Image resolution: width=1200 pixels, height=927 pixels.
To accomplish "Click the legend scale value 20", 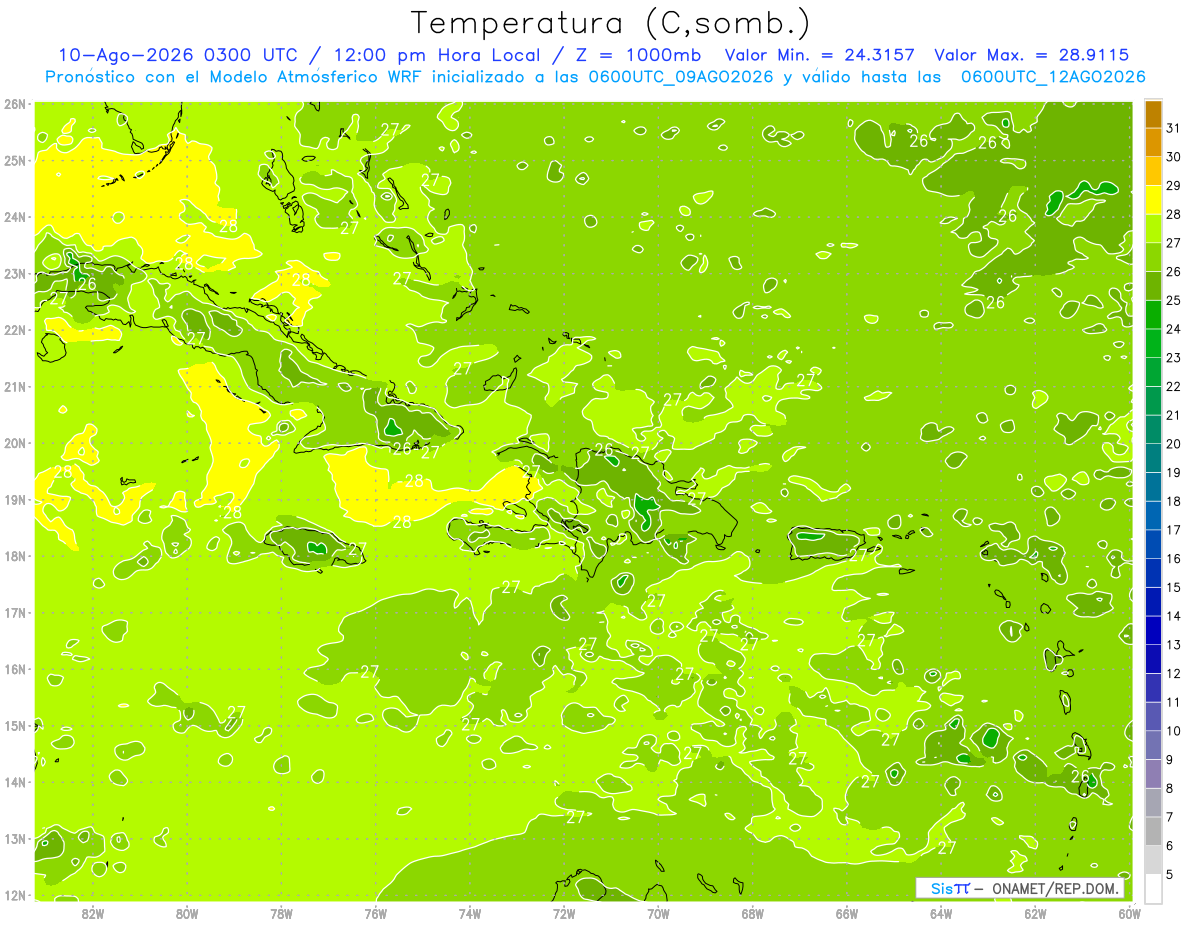I will coord(1173,444).
